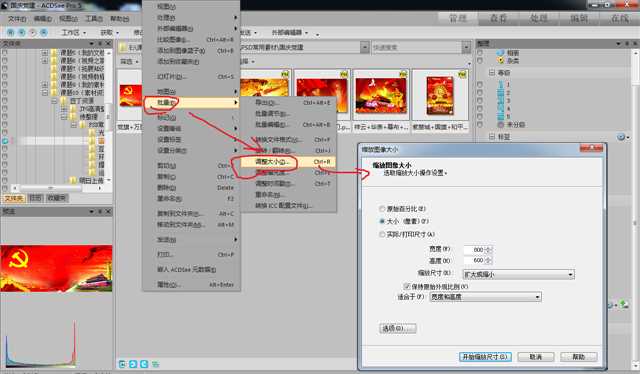Click the 快速搜索 search field
Screen dimensions: 640x374
click(417, 47)
